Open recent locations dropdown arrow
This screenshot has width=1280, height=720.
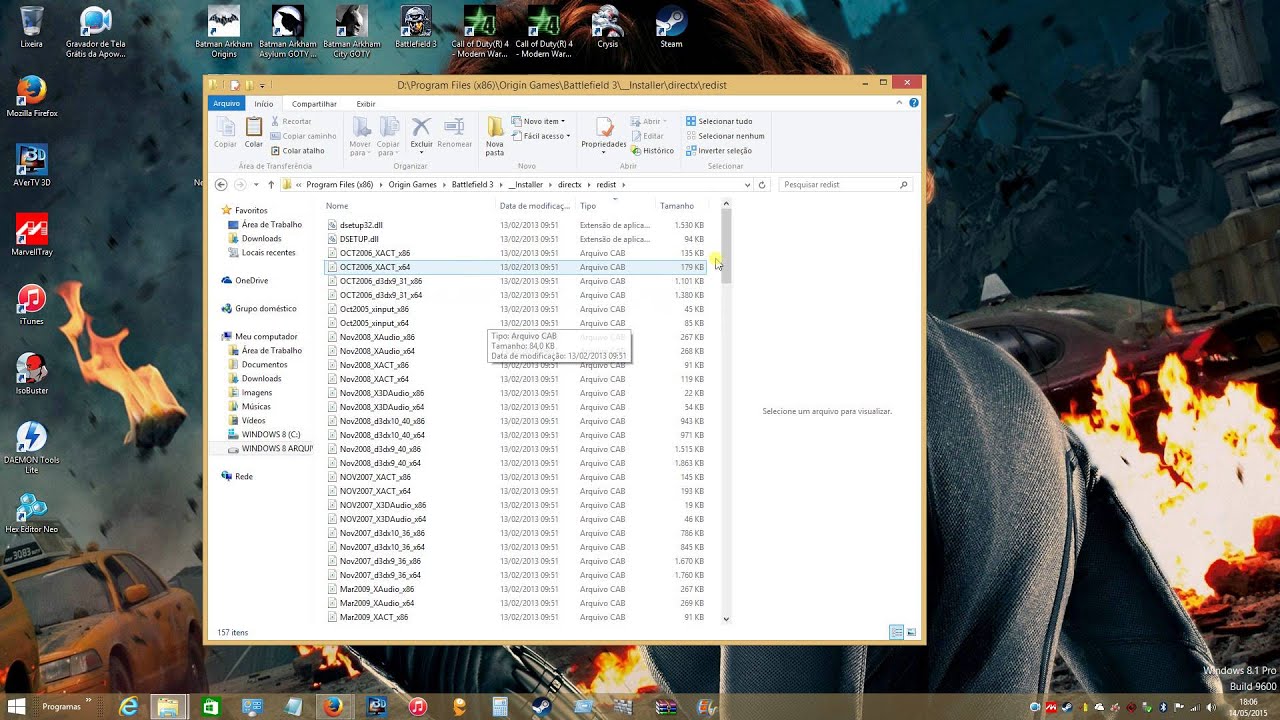pyautogui.click(x=256, y=185)
